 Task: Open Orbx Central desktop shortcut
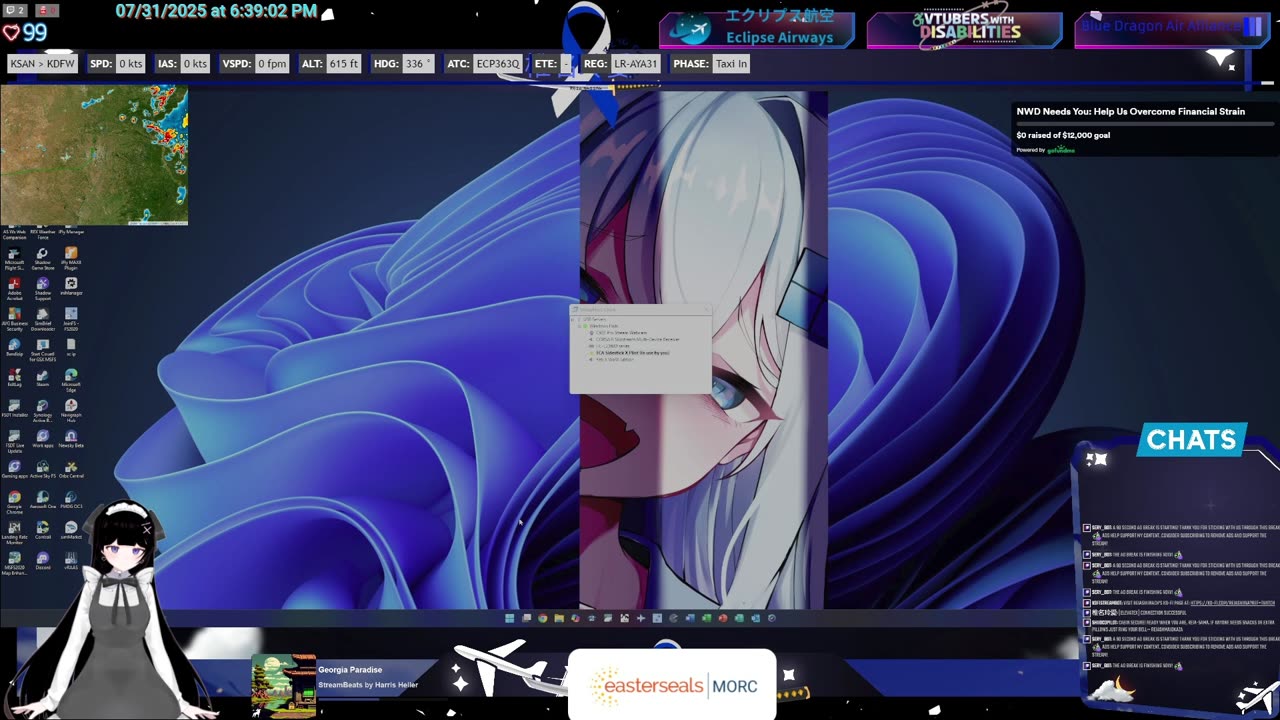click(x=71, y=469)
